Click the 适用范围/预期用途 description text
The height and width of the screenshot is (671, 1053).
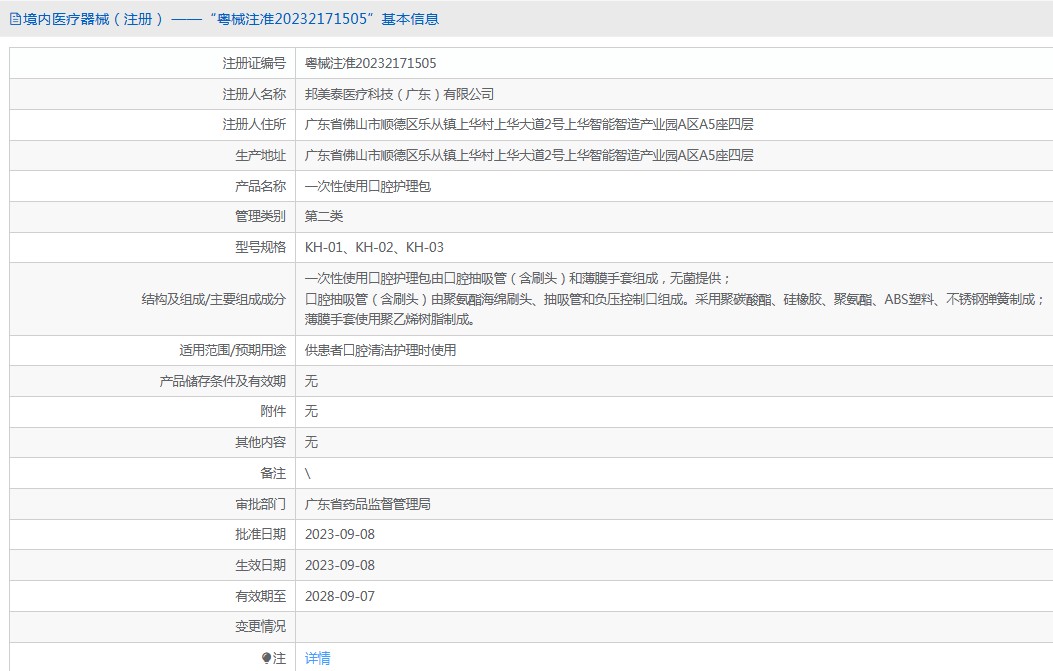(380, 350)
